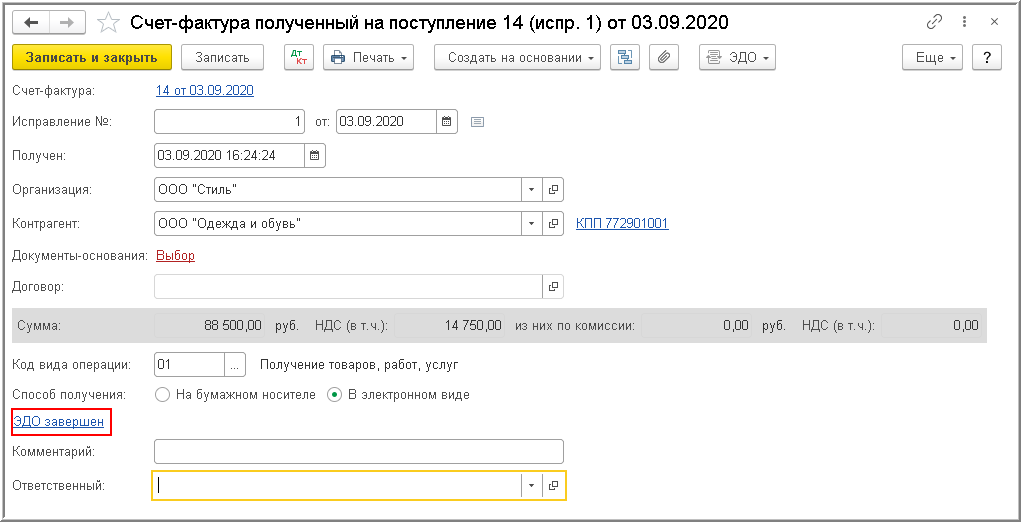The height and width of the screenshot is (522, 1021).
Task: Open the Печать menu
Action: pyautogui.click(x=370, y=57)
